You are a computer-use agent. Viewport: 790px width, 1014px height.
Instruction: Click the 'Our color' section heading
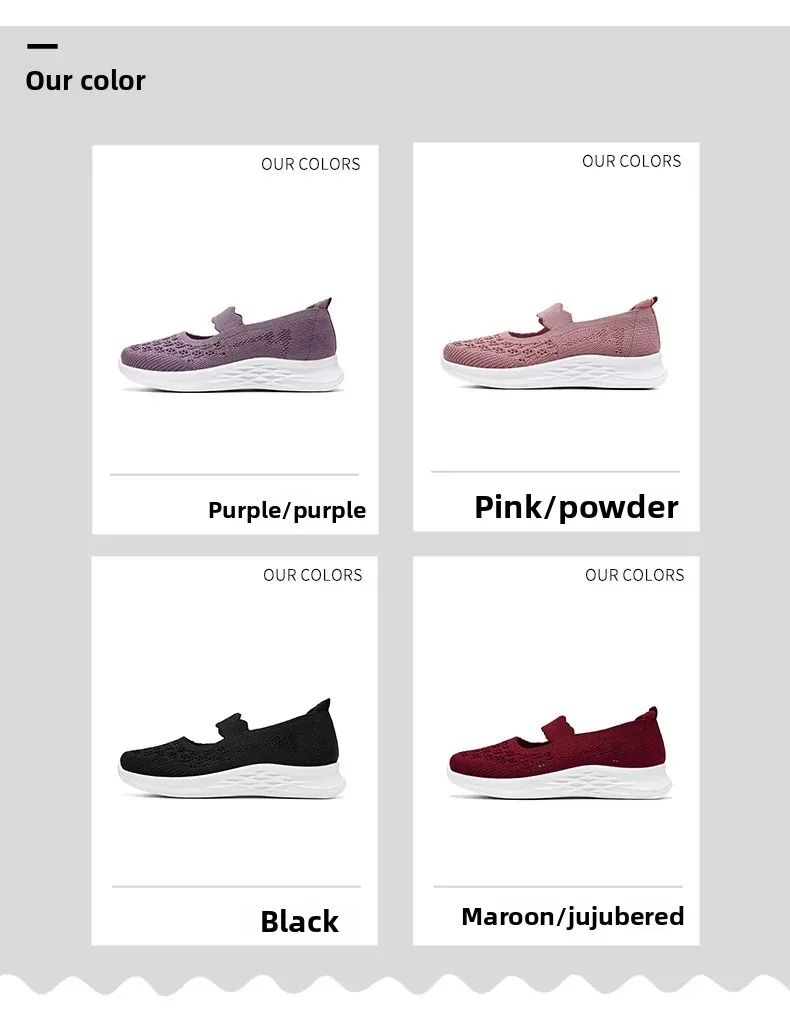click(85, 81)
